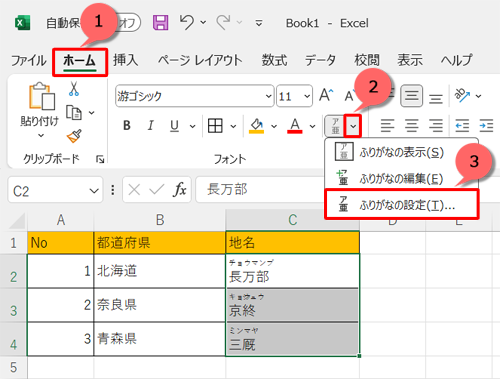Open the ページ レイアウト tab
This screenshot has height=379, width=500.
point(200,60)
